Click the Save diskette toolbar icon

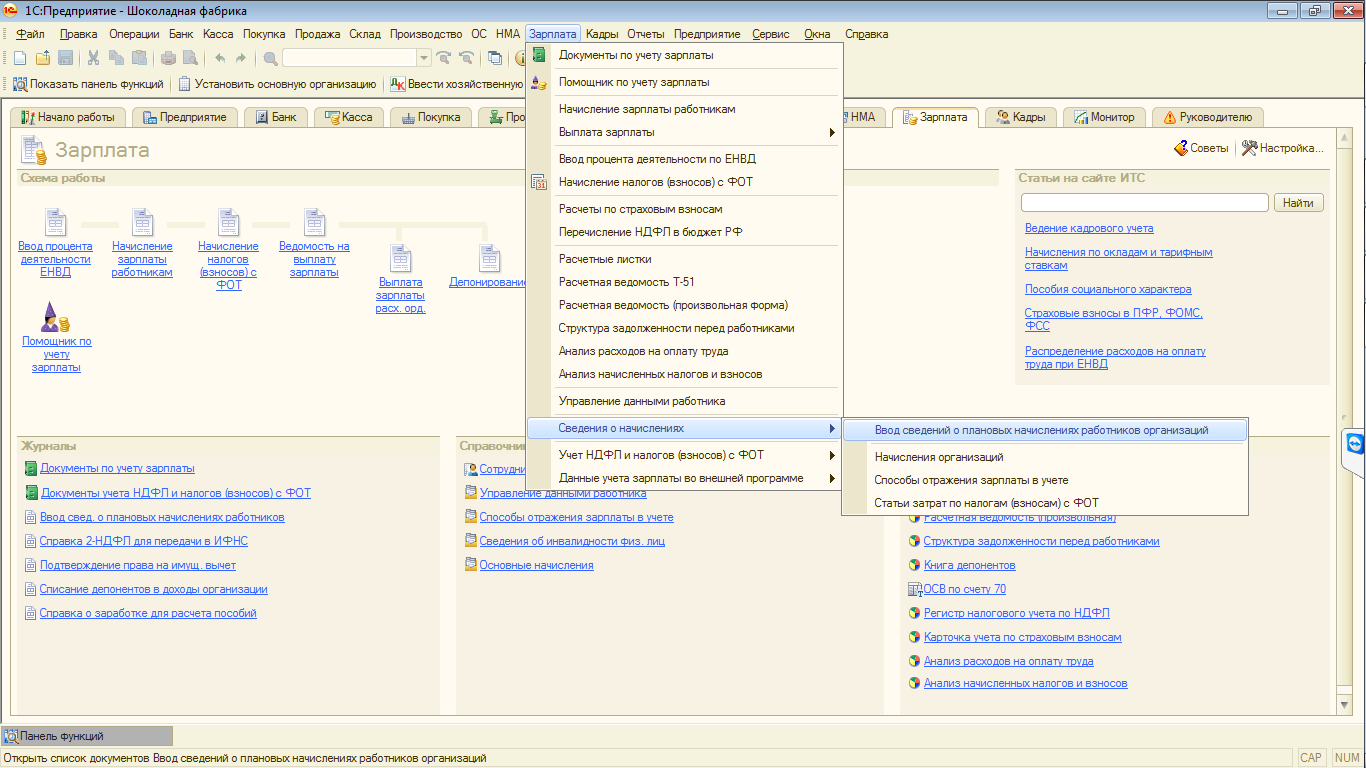(65, 58)
